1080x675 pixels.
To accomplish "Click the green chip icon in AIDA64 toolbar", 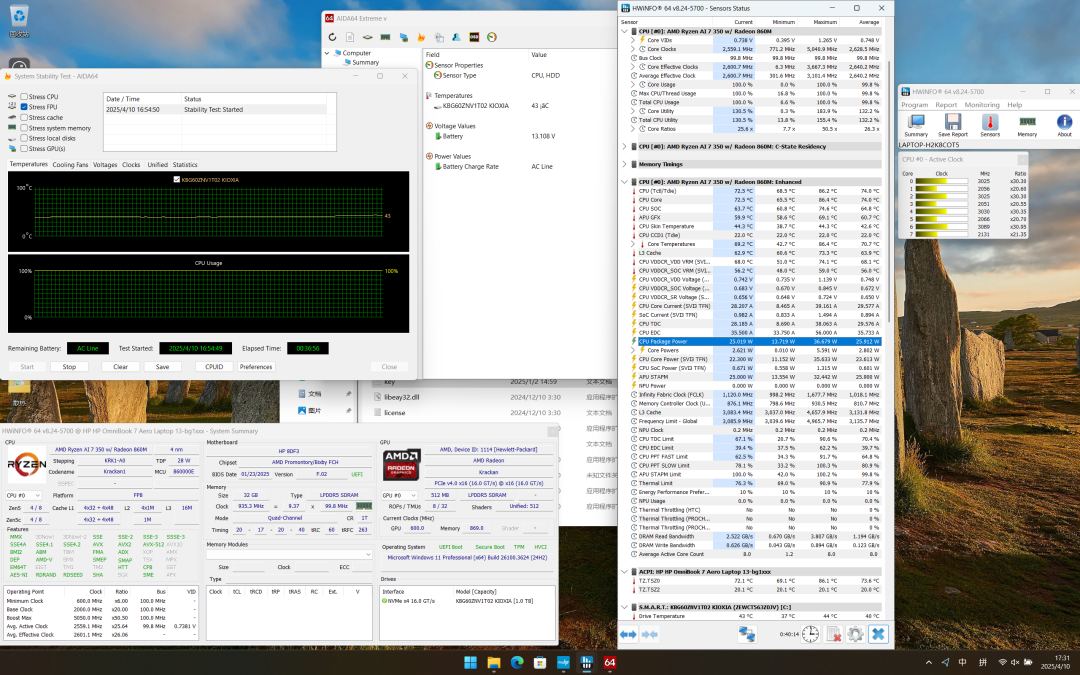I will point(368,37).
